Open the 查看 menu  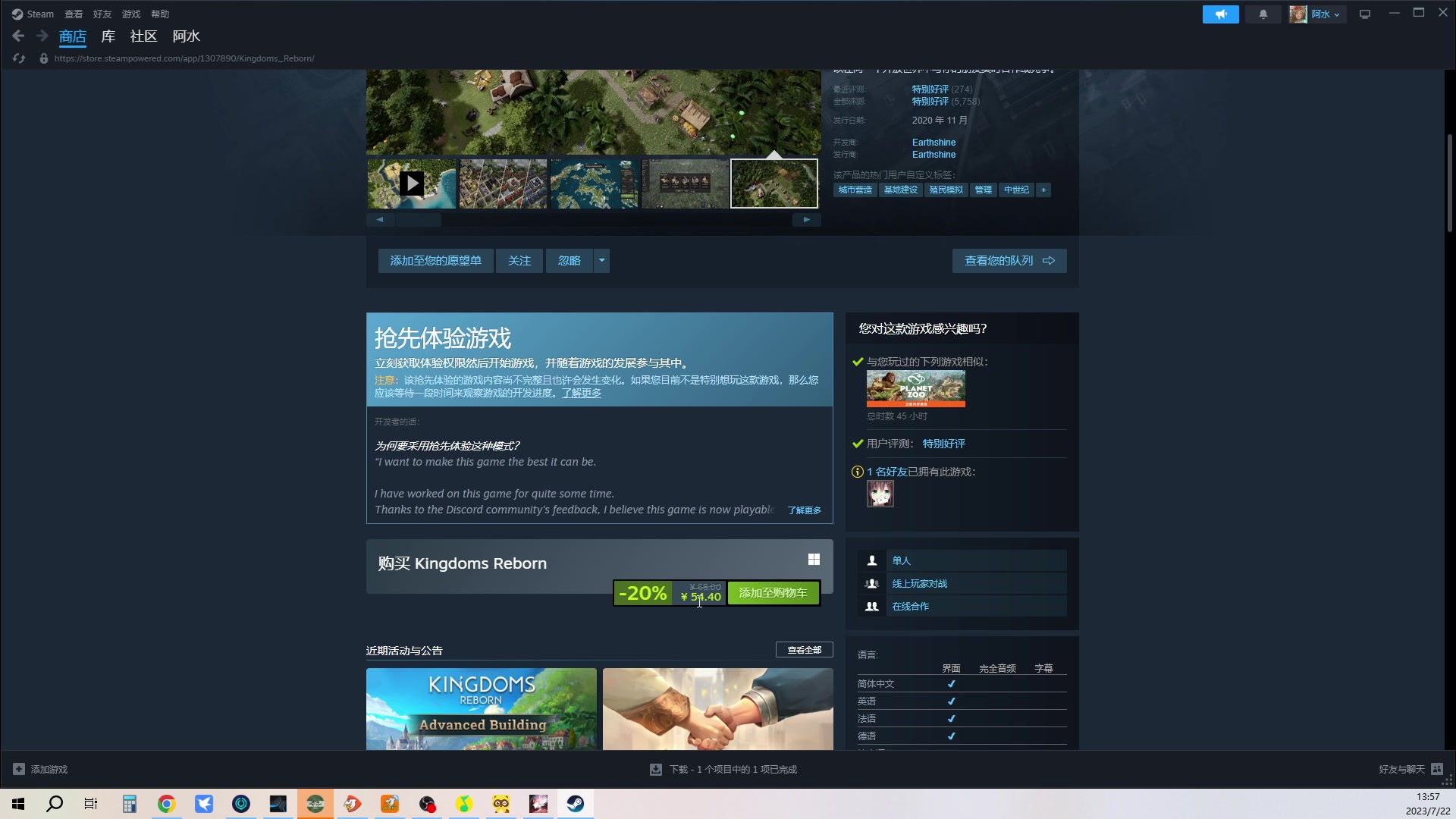(x=74, y=14)
